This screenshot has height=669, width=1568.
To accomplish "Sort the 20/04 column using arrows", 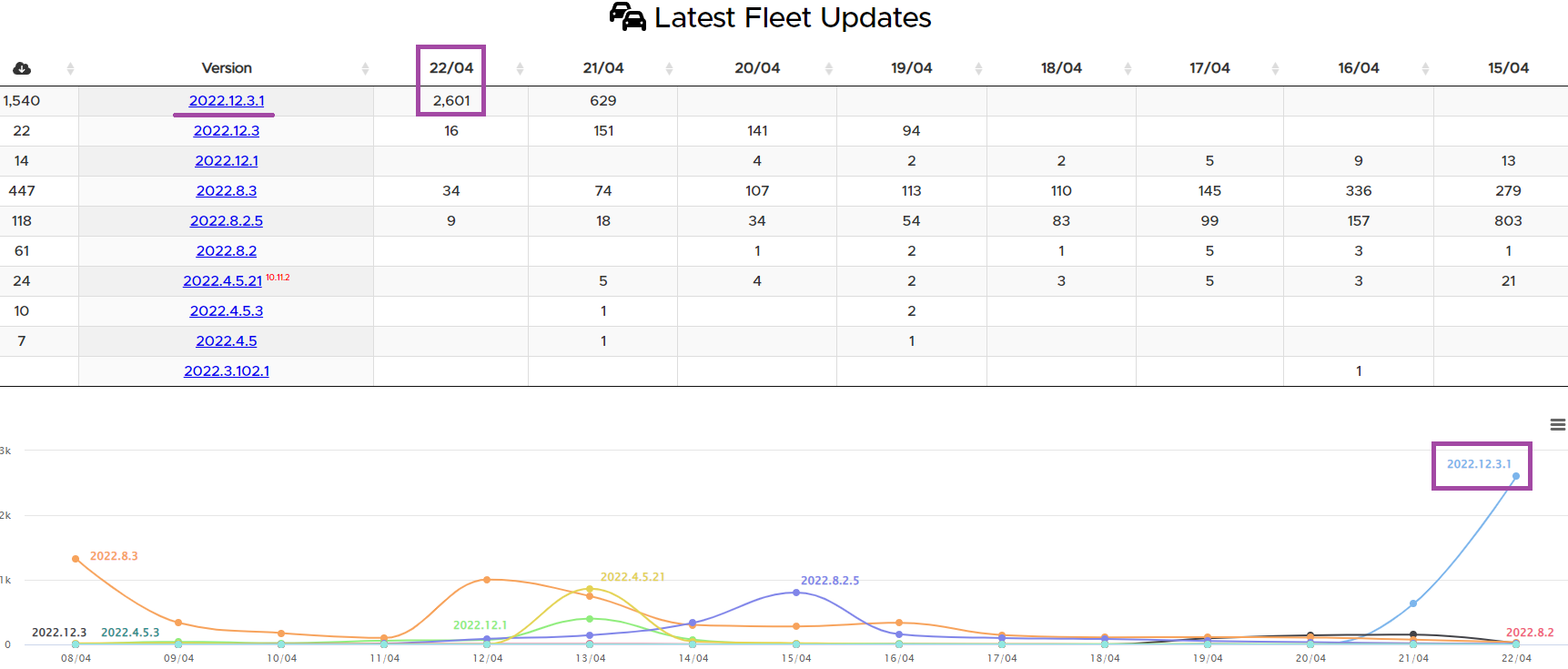I will click(x=828, y=68).
